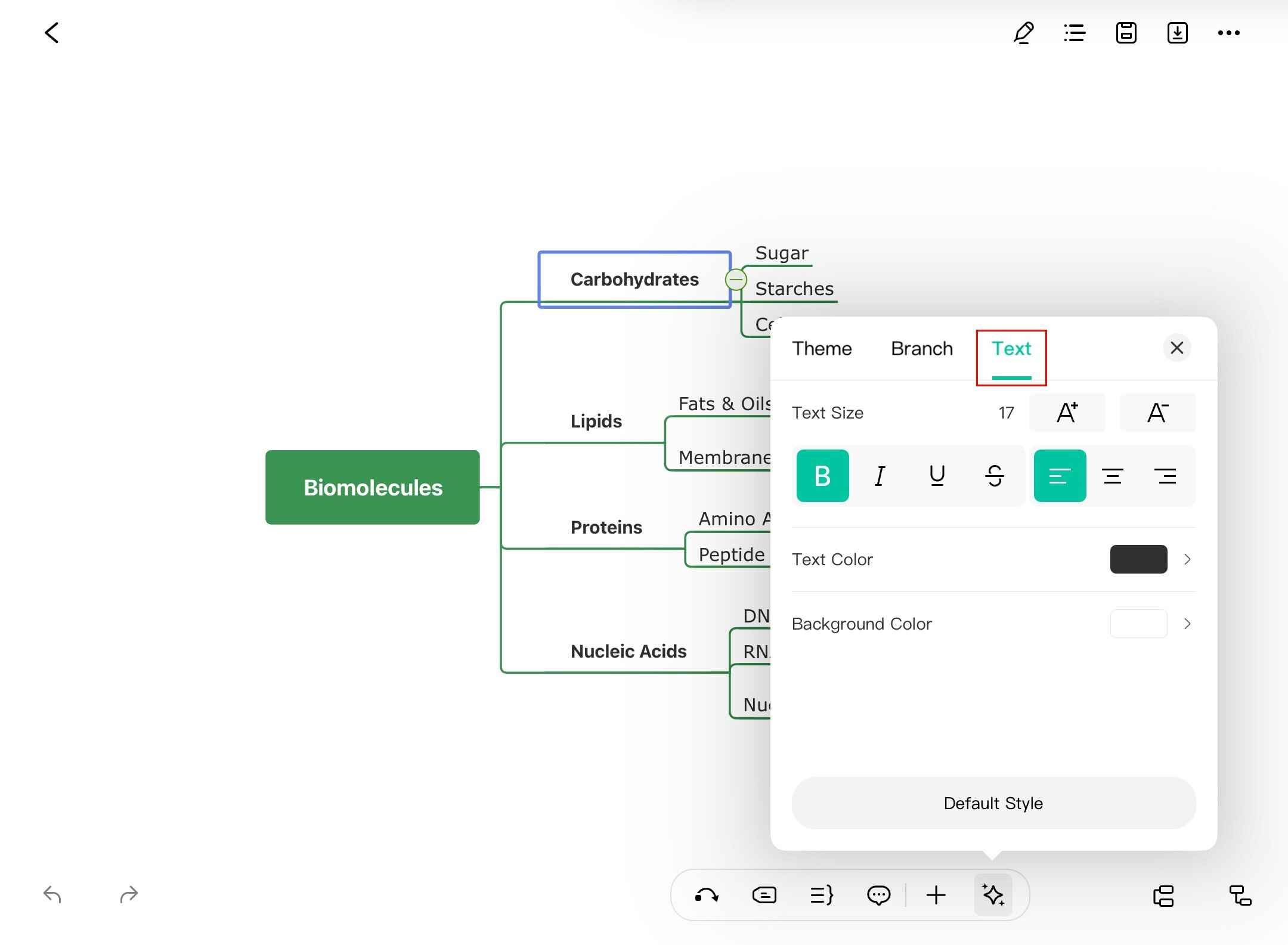
Task: Switch to the Theme tab
Action: click(x=822, y=349)
